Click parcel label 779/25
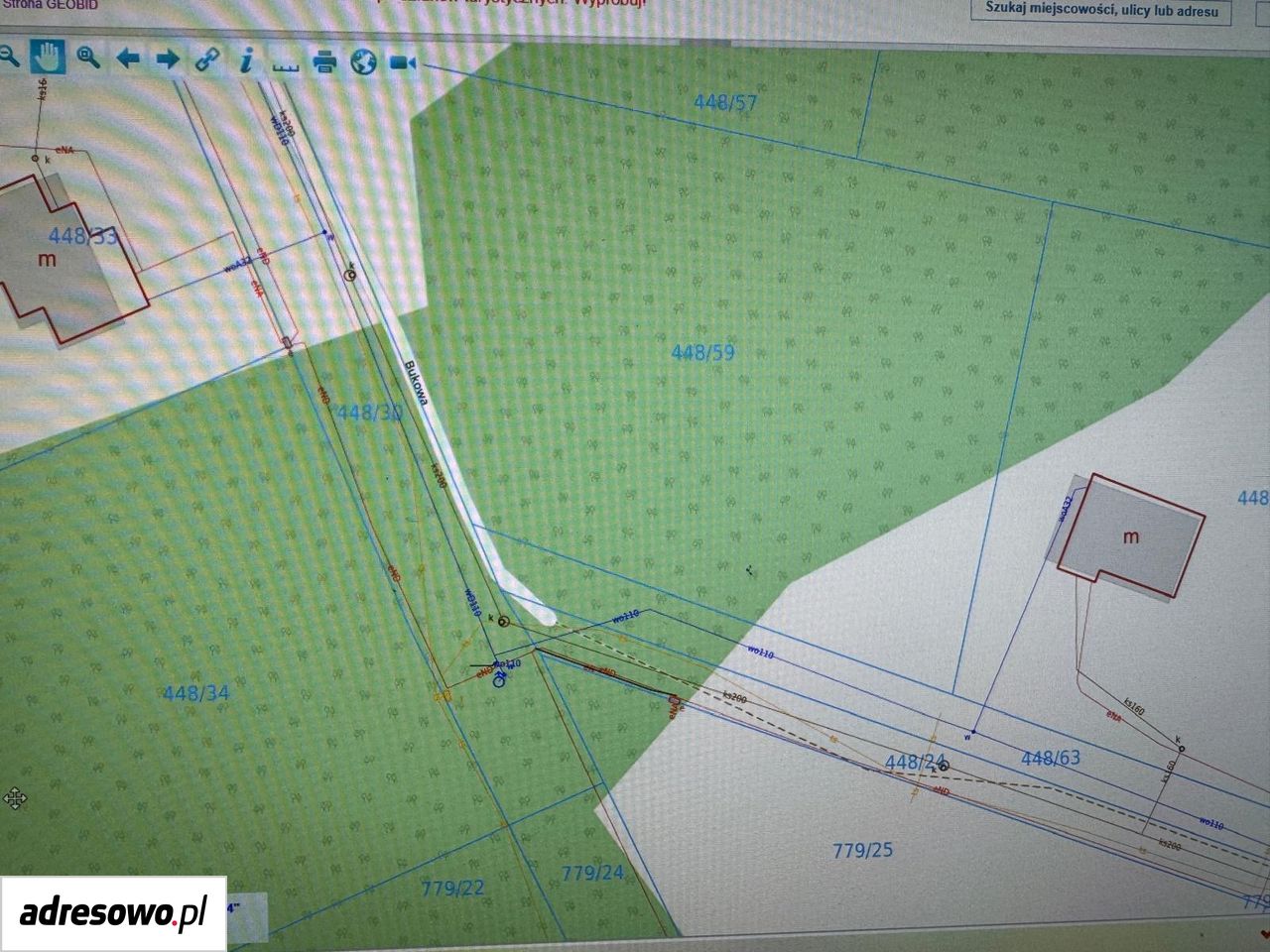 [862, 850]
